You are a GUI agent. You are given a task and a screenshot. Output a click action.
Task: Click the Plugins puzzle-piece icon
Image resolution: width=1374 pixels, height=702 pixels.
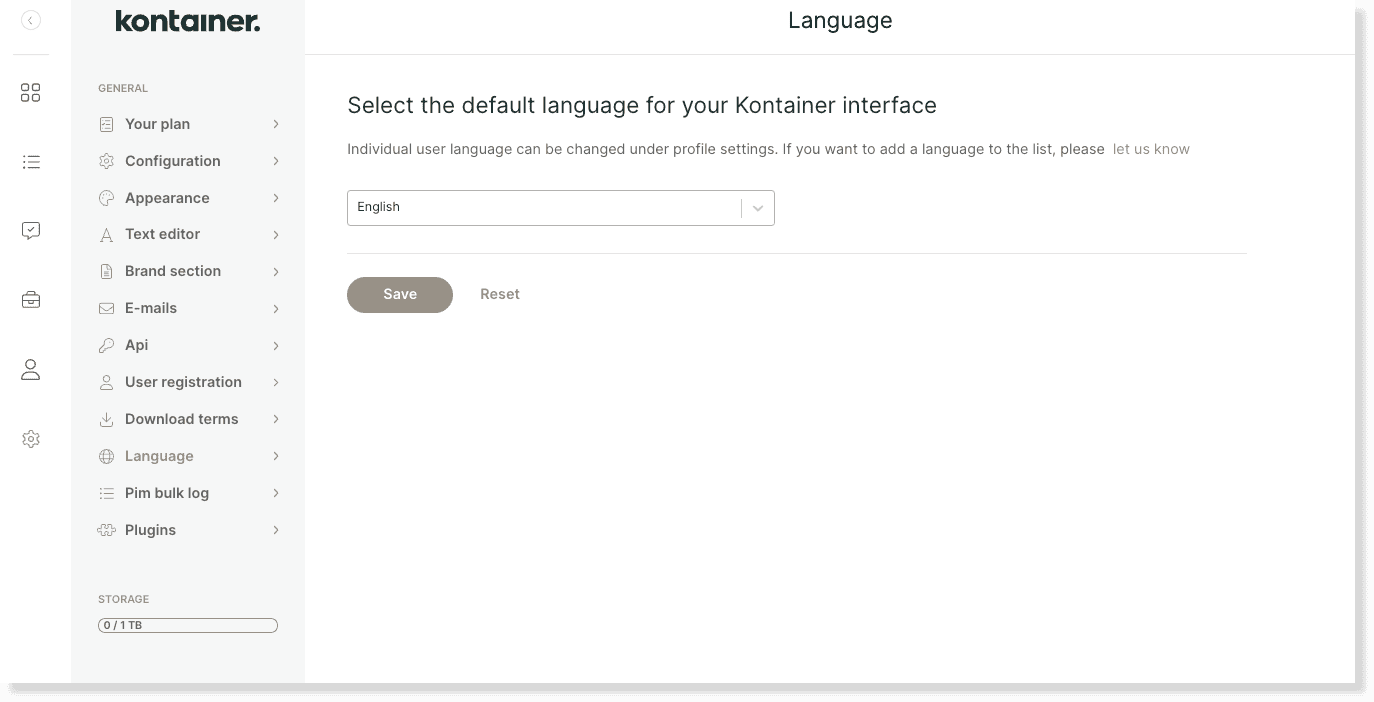pyautogui.click(x=106, y=530)
